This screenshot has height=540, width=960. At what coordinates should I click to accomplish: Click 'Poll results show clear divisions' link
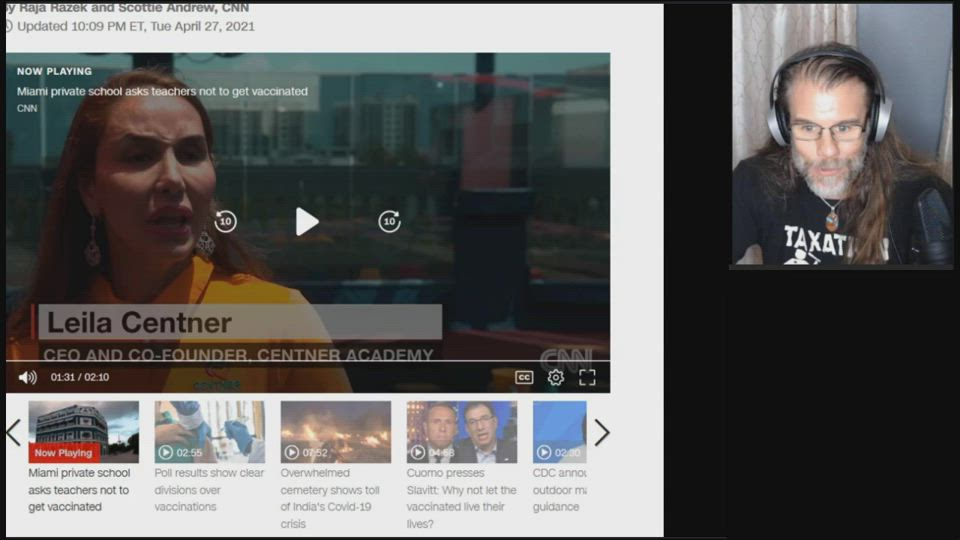click(209, 490)
